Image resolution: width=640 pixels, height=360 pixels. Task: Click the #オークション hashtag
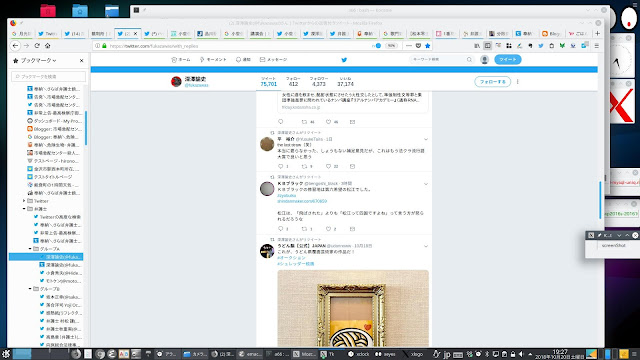(x=291, y=258)
